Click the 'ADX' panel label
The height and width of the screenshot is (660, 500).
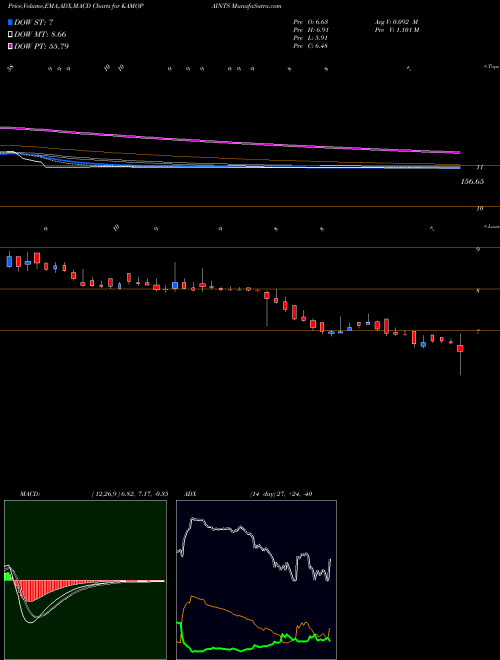click(x=190, y=494)
